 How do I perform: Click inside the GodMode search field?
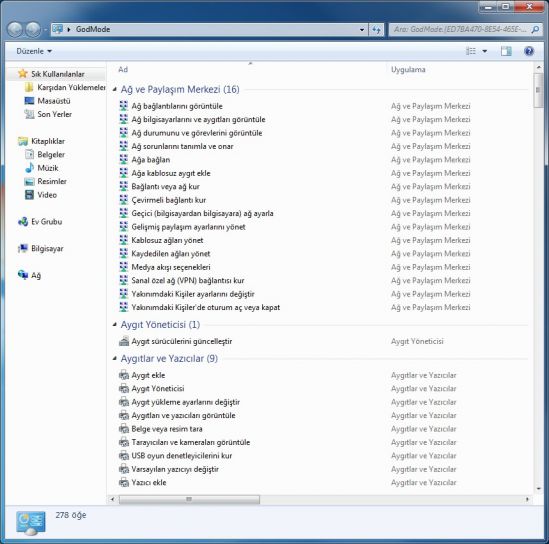(x=460, y=29)
